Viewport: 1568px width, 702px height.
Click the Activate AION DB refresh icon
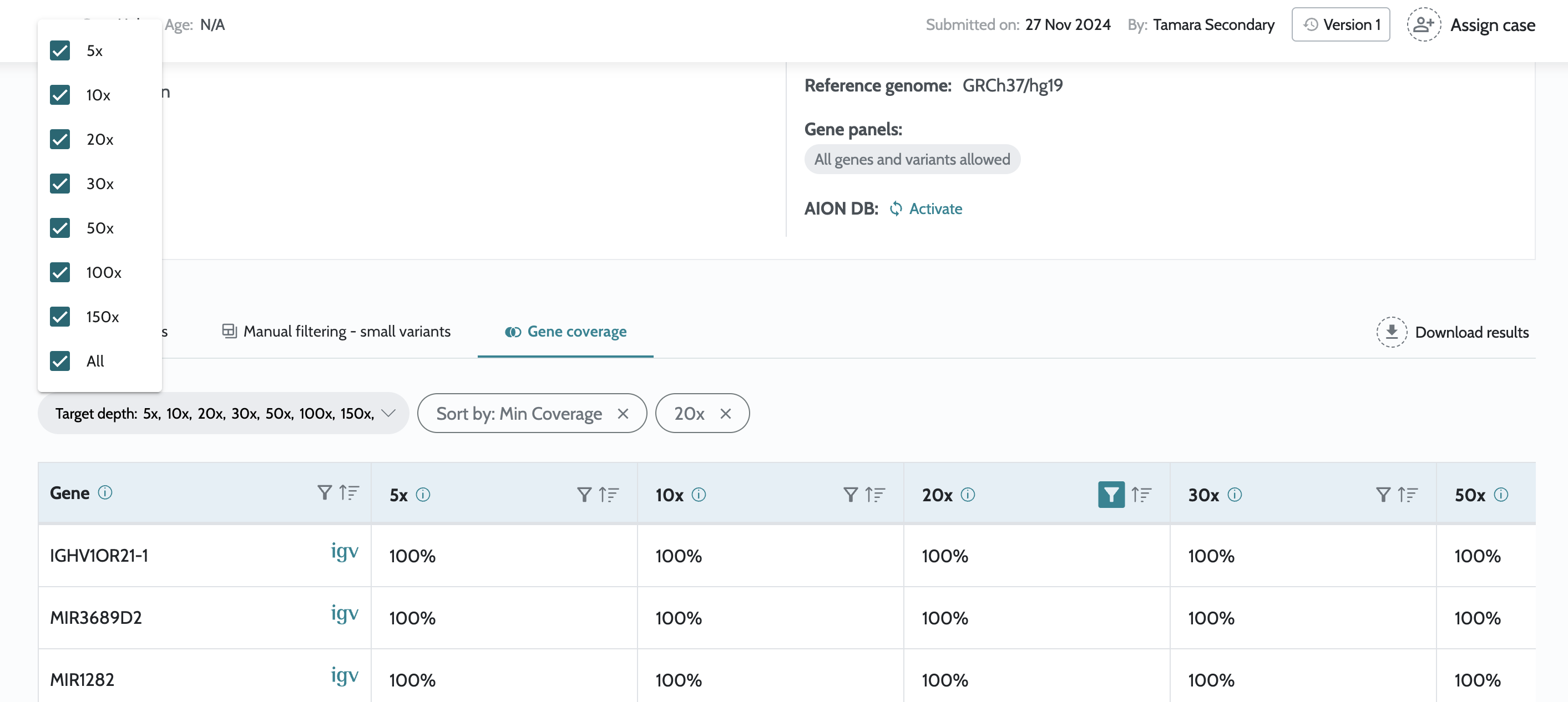tap(896, 208)
